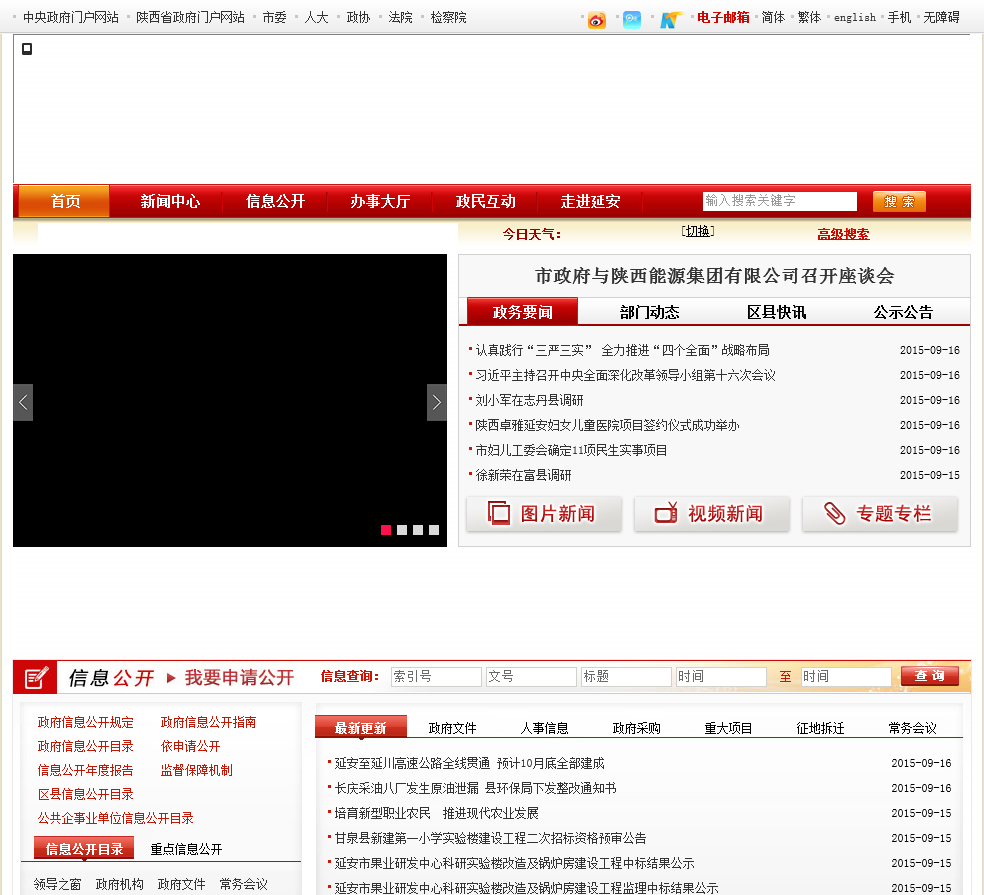Focus the 标题 input field
Screen dimensions: 984x895
pyautogui.click(x=626, y=677)
